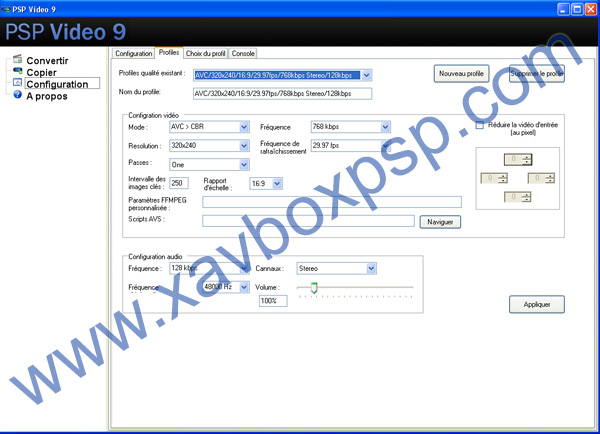The image size is (600, 434).
Task: Click the Convertir clapperboard icon
Action: (x=18, y=59)
